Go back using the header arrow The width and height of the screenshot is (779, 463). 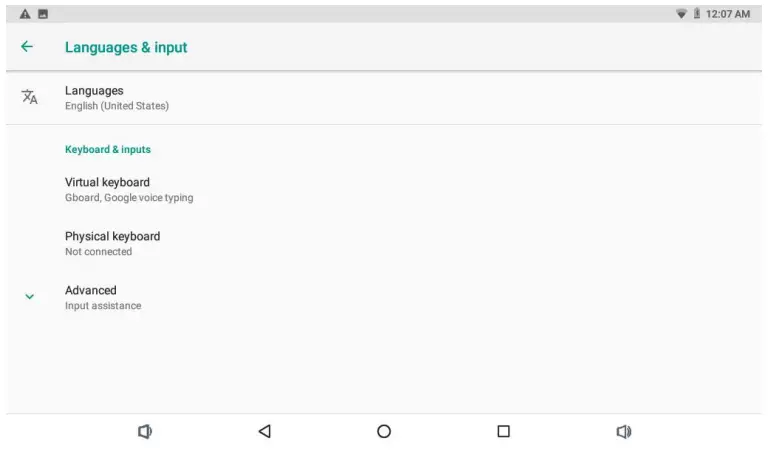27,47
